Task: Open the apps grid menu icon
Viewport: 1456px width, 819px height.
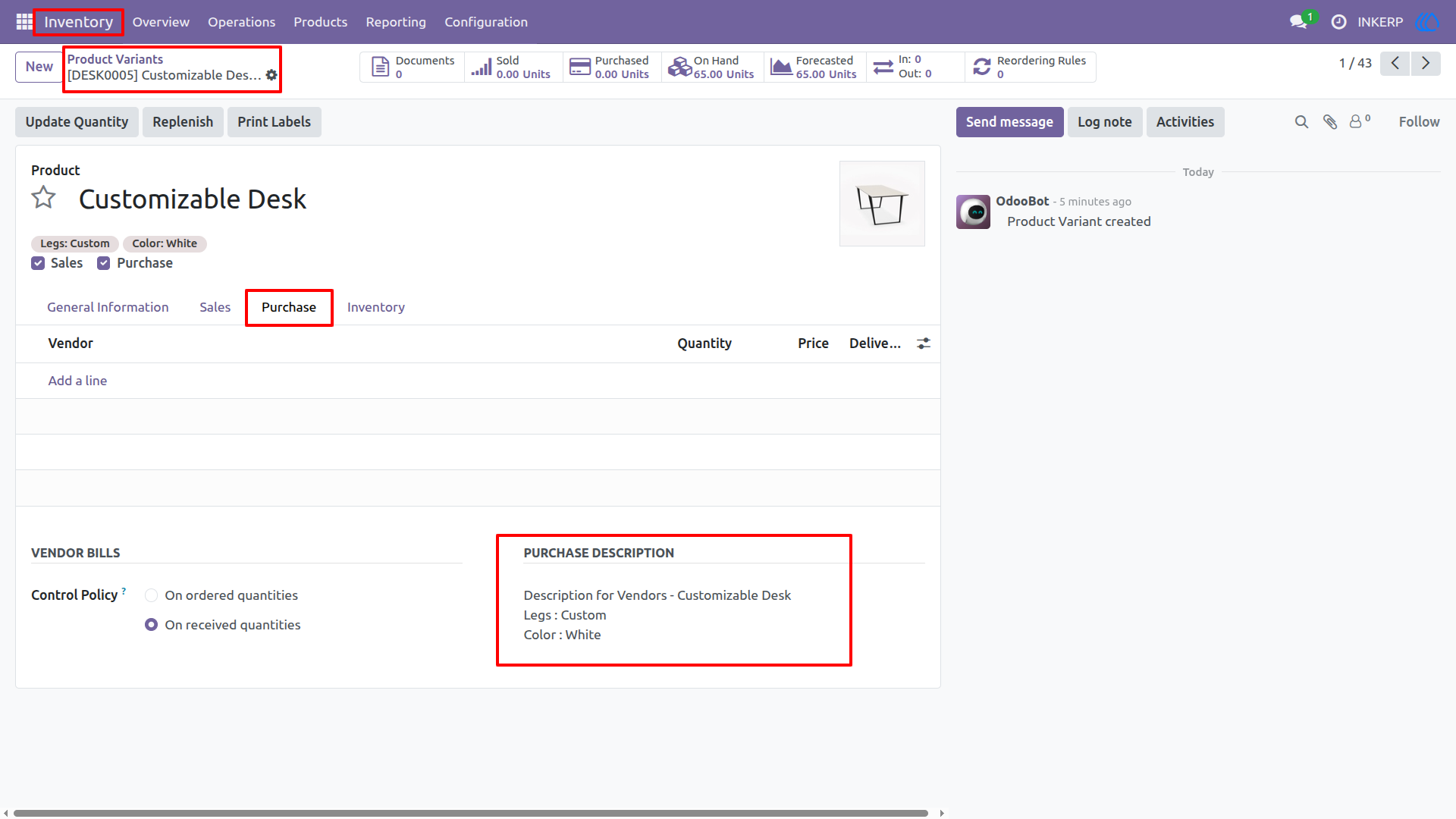Action: tap(24, 22)
